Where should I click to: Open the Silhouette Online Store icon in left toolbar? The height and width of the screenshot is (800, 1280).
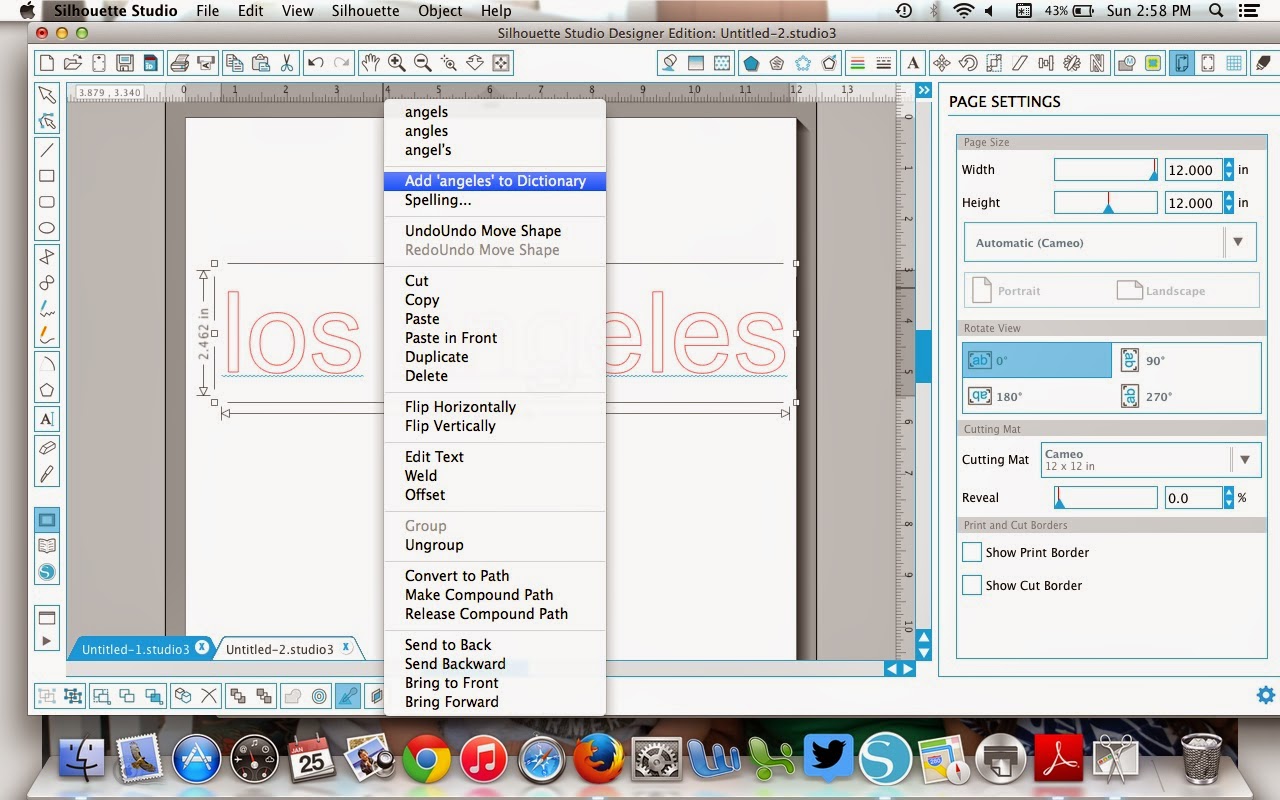(46, 573)
